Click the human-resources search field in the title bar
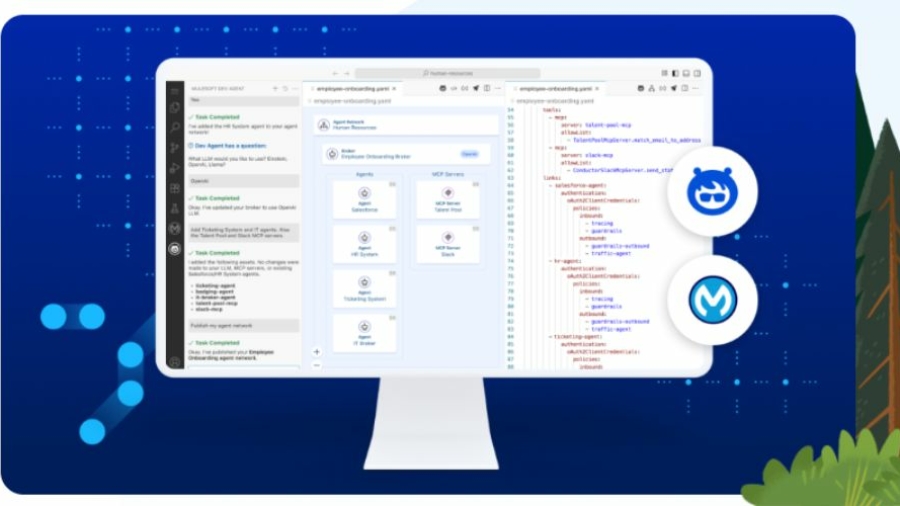The width and height of the screenshot is (900, 506). point(448,73)
